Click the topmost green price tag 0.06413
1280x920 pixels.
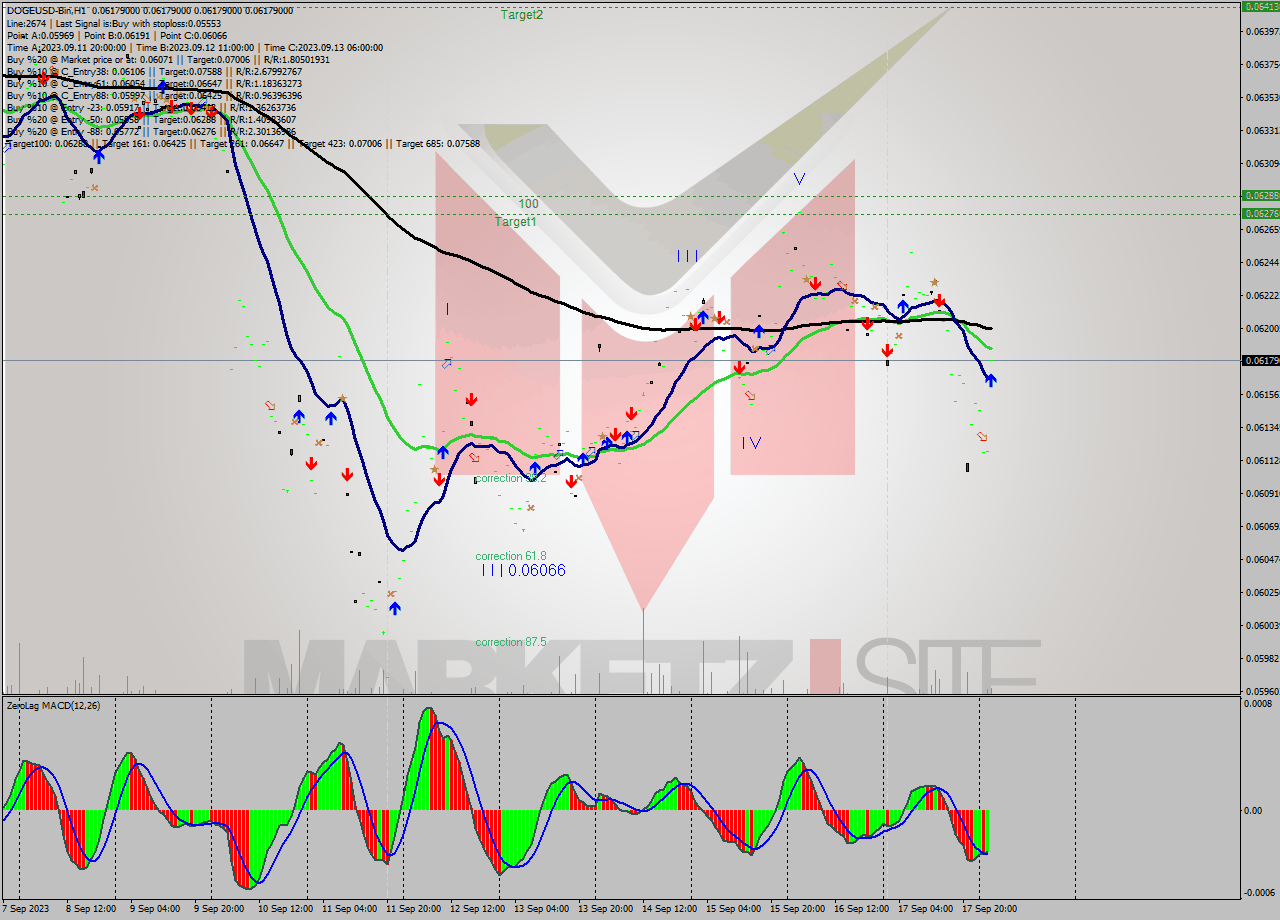1259,6
